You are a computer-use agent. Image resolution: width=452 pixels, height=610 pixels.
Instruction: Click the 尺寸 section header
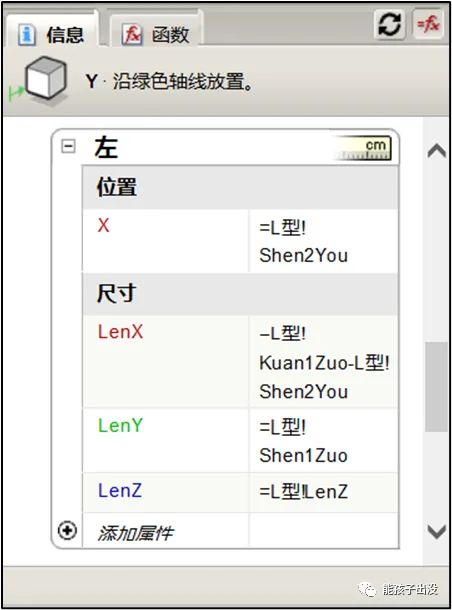(x=240, y=294)
